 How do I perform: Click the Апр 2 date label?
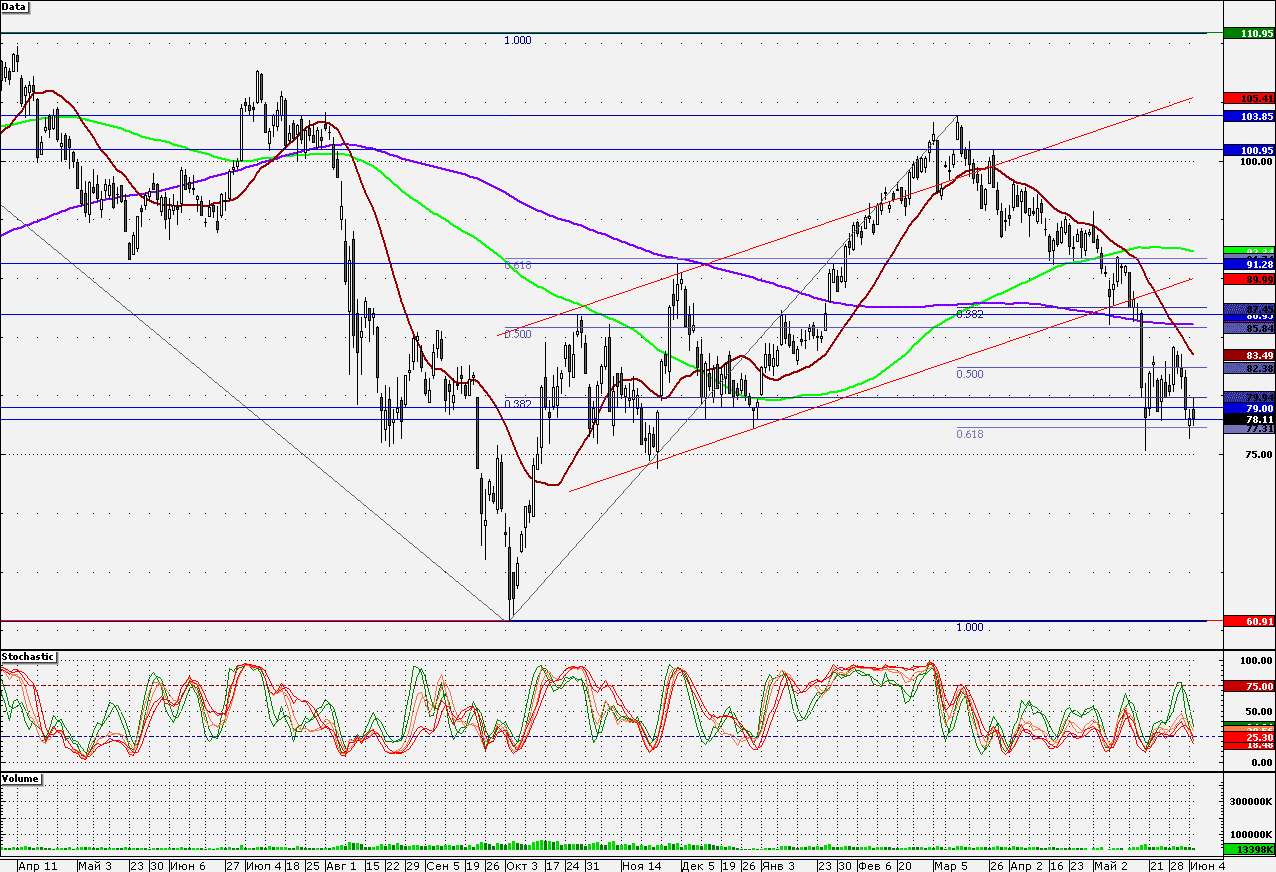(x=1026, y=865)
